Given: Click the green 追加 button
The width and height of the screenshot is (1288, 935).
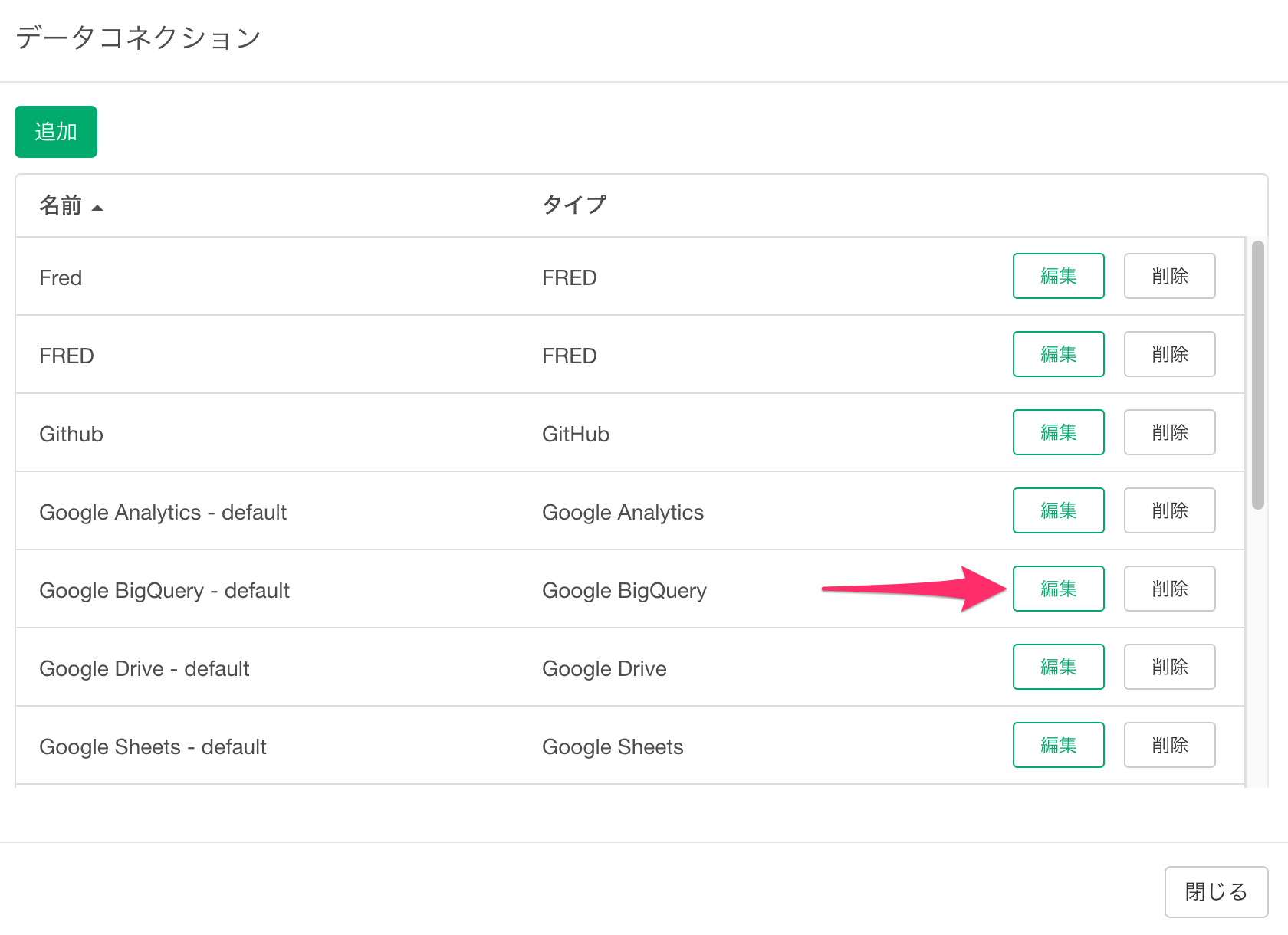Looking at the screenshot, I should pos(56,132).
